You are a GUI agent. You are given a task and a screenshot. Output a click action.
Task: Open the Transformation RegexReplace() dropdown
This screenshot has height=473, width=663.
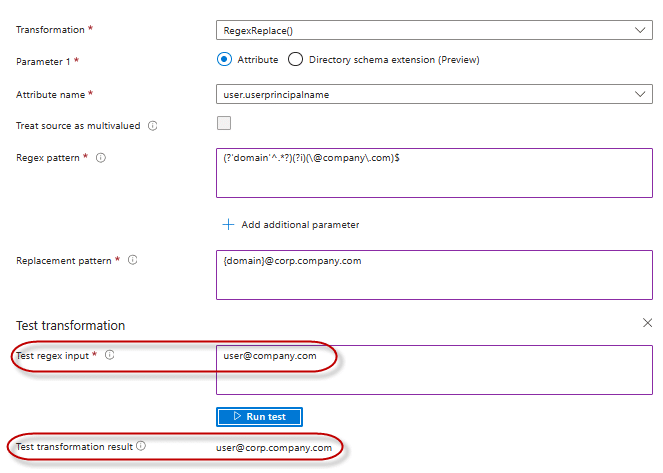coord(434,30)
